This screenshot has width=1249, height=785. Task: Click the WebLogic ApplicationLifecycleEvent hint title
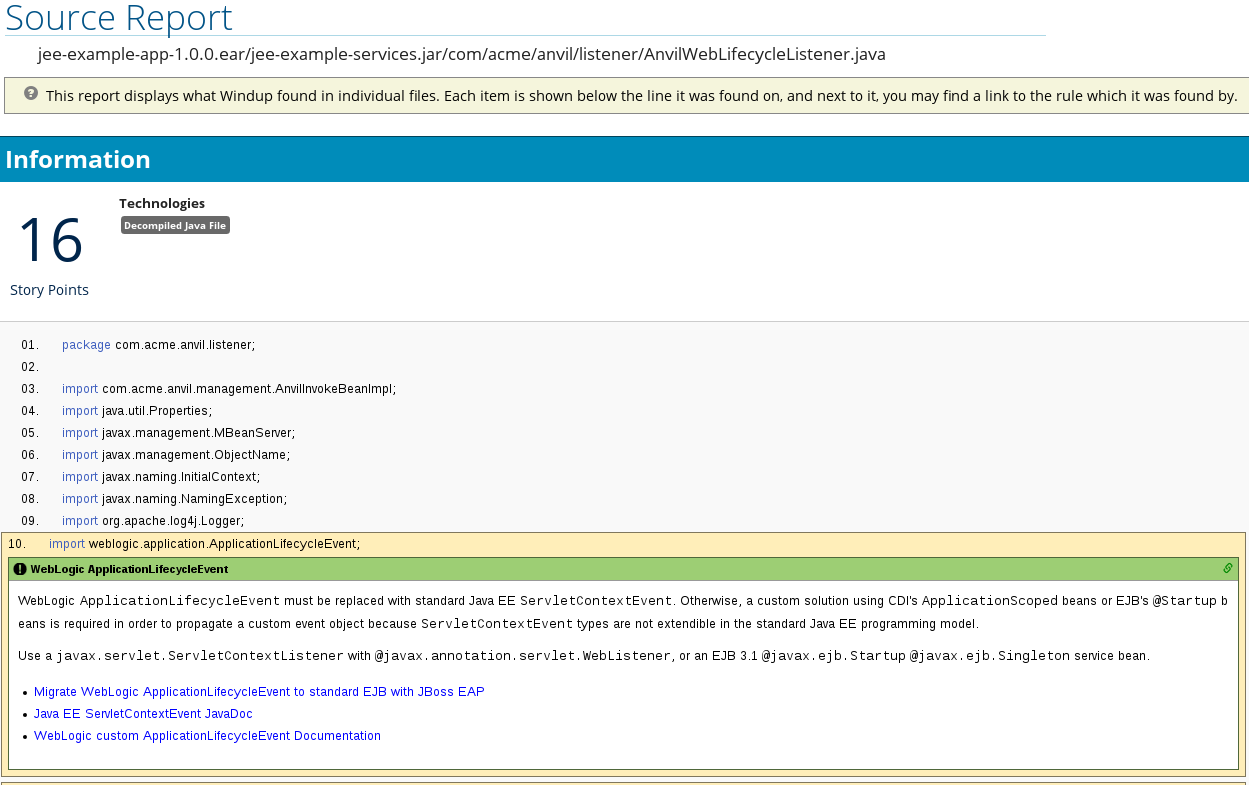(x=129, y=569)
